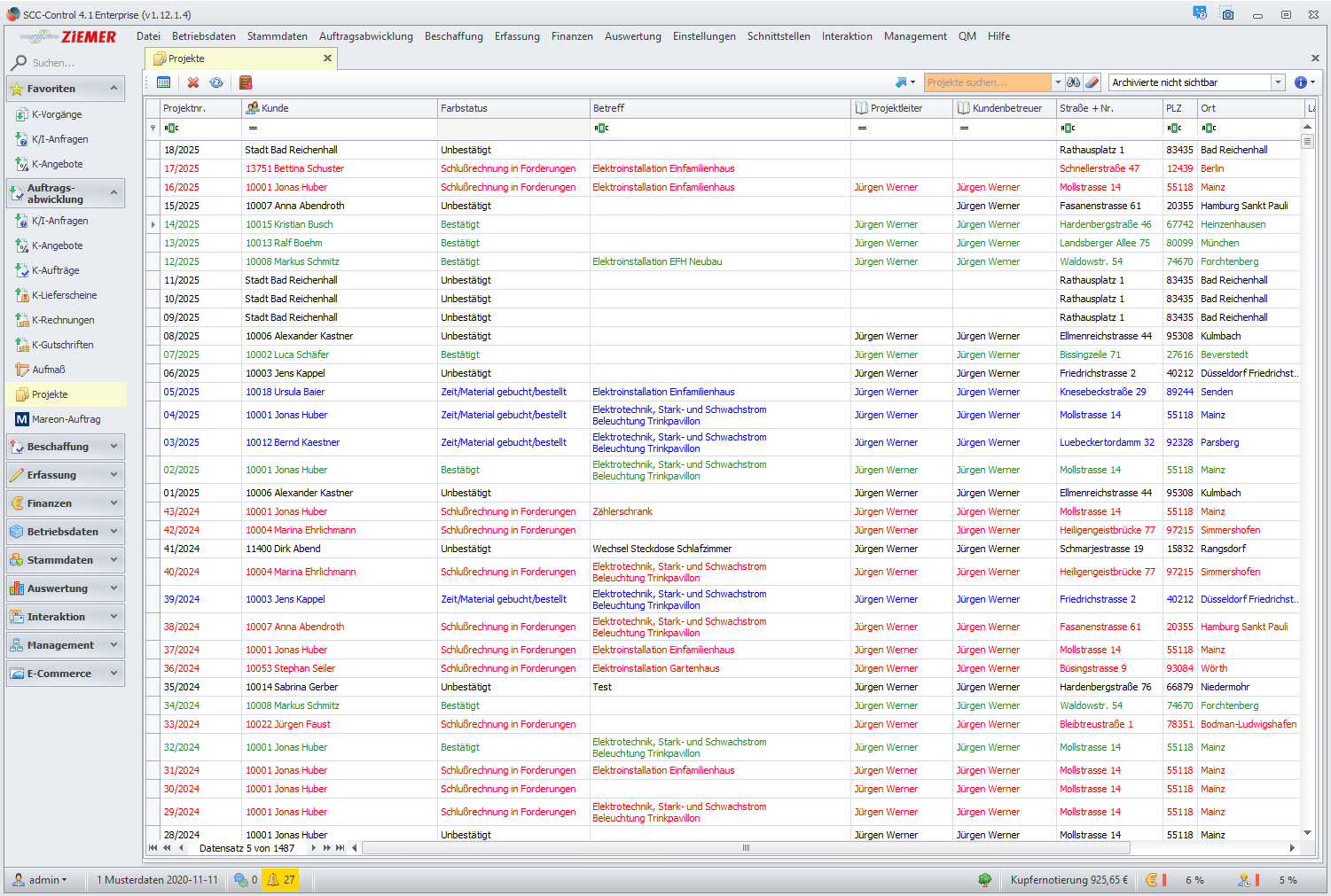Click the red X delete icon in toolbar
The height and width of the screenshot is (896, 1331).
point(193,82)
